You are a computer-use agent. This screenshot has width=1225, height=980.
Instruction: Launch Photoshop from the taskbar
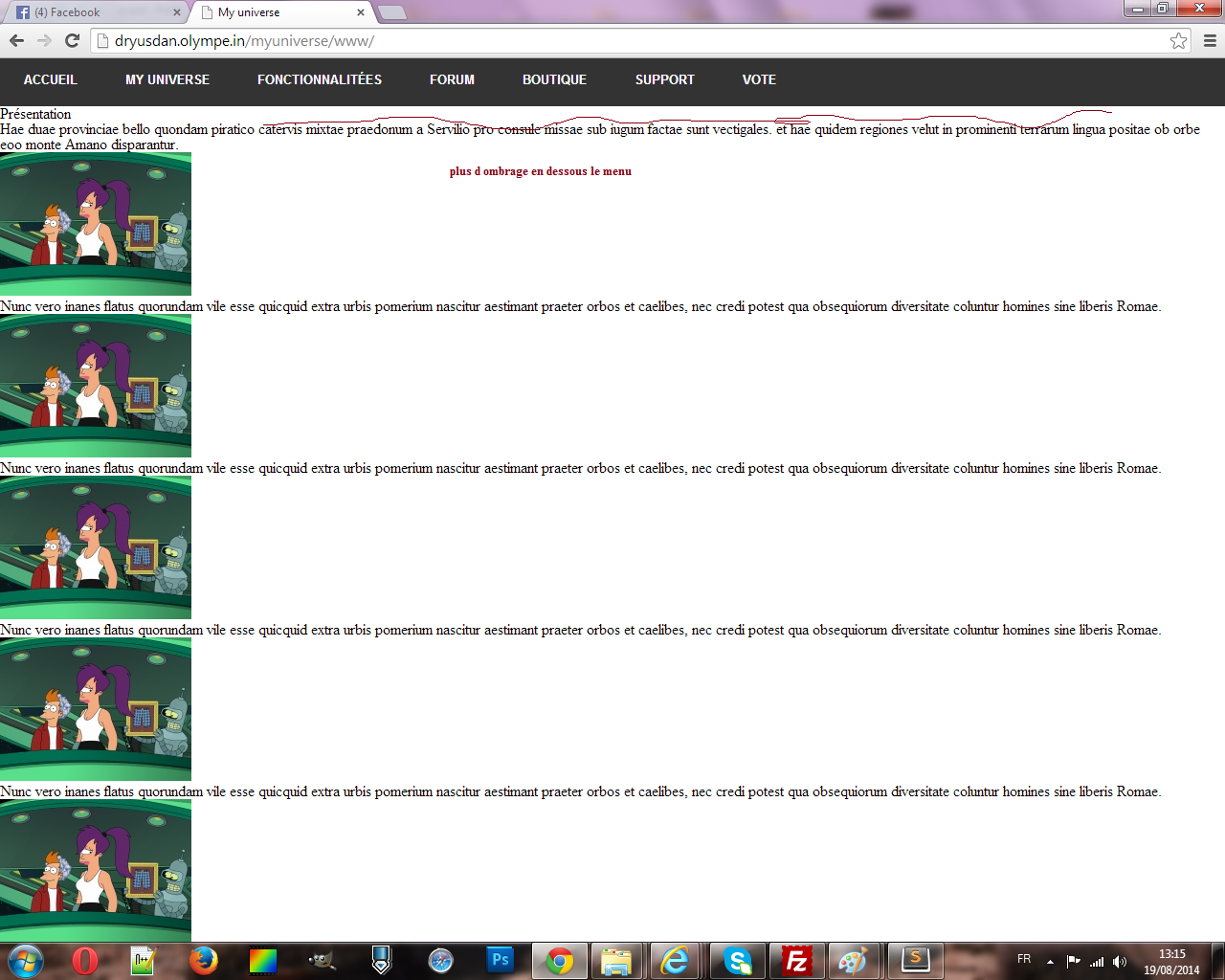[x=500, y=960]
